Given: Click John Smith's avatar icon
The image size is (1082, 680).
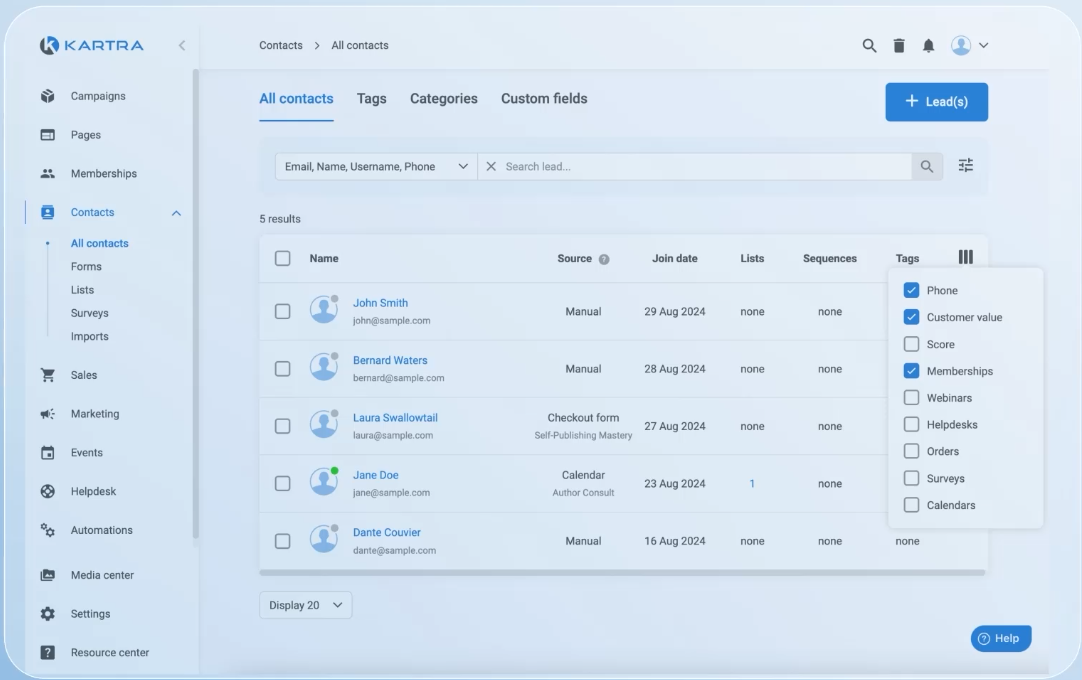Looking at the screenshot, I should [x=323, y=309].
